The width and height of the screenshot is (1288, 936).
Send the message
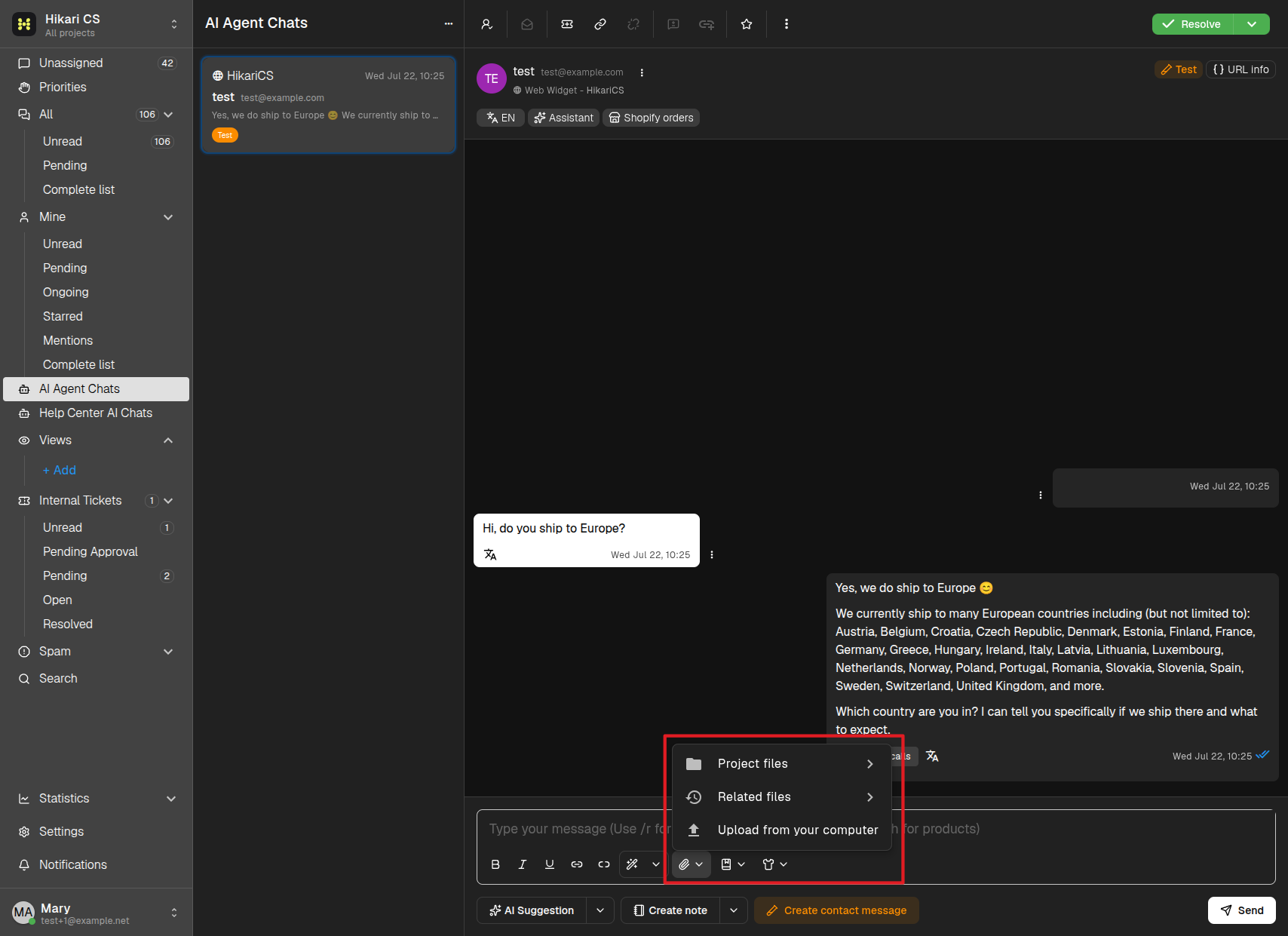1241,910
